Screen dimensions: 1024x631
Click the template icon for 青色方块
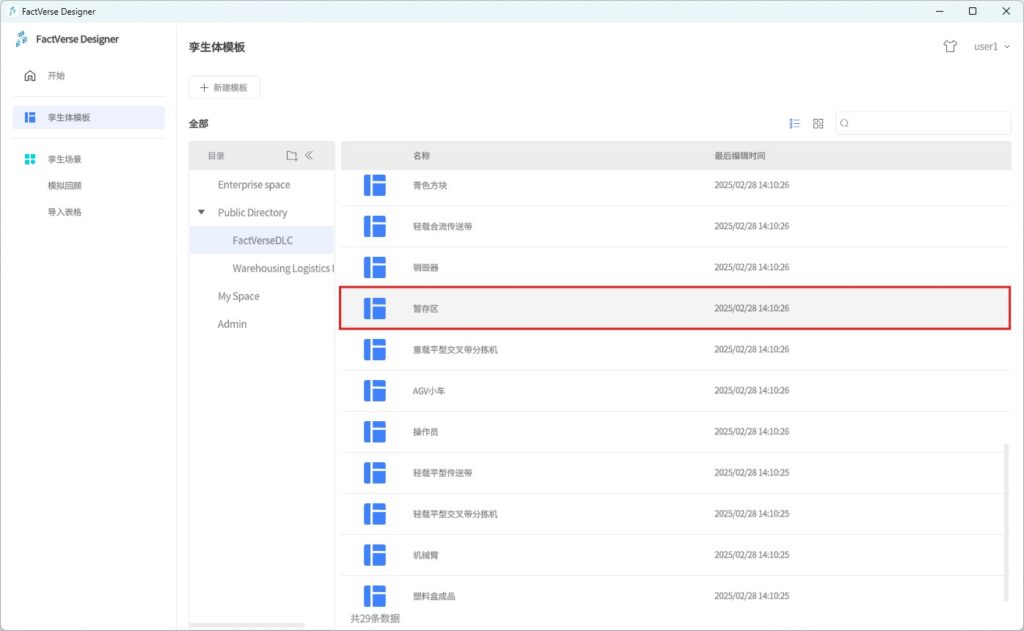tap(375, 185)
